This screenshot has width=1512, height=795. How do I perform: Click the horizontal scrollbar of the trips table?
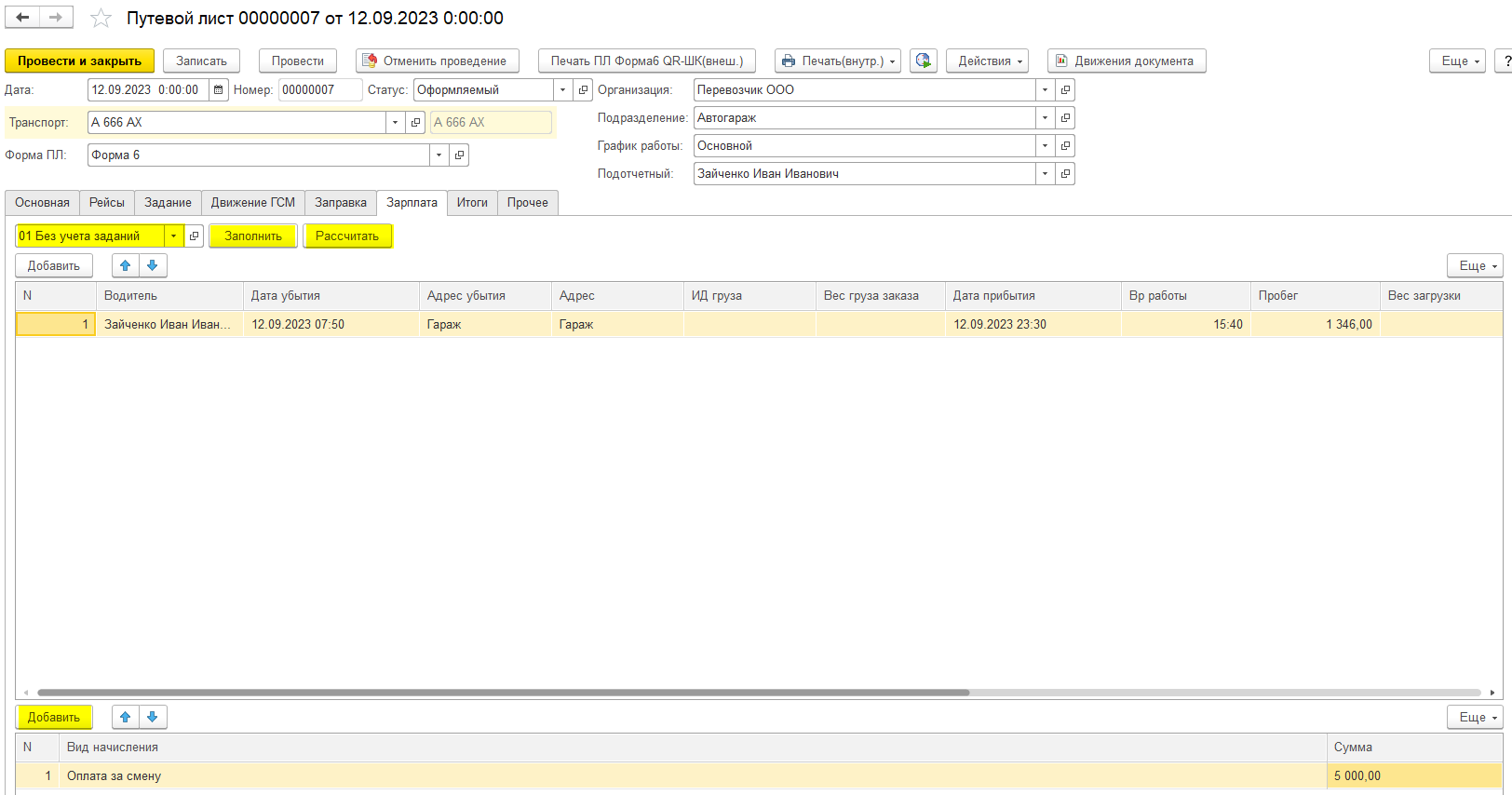pos(503,693)
